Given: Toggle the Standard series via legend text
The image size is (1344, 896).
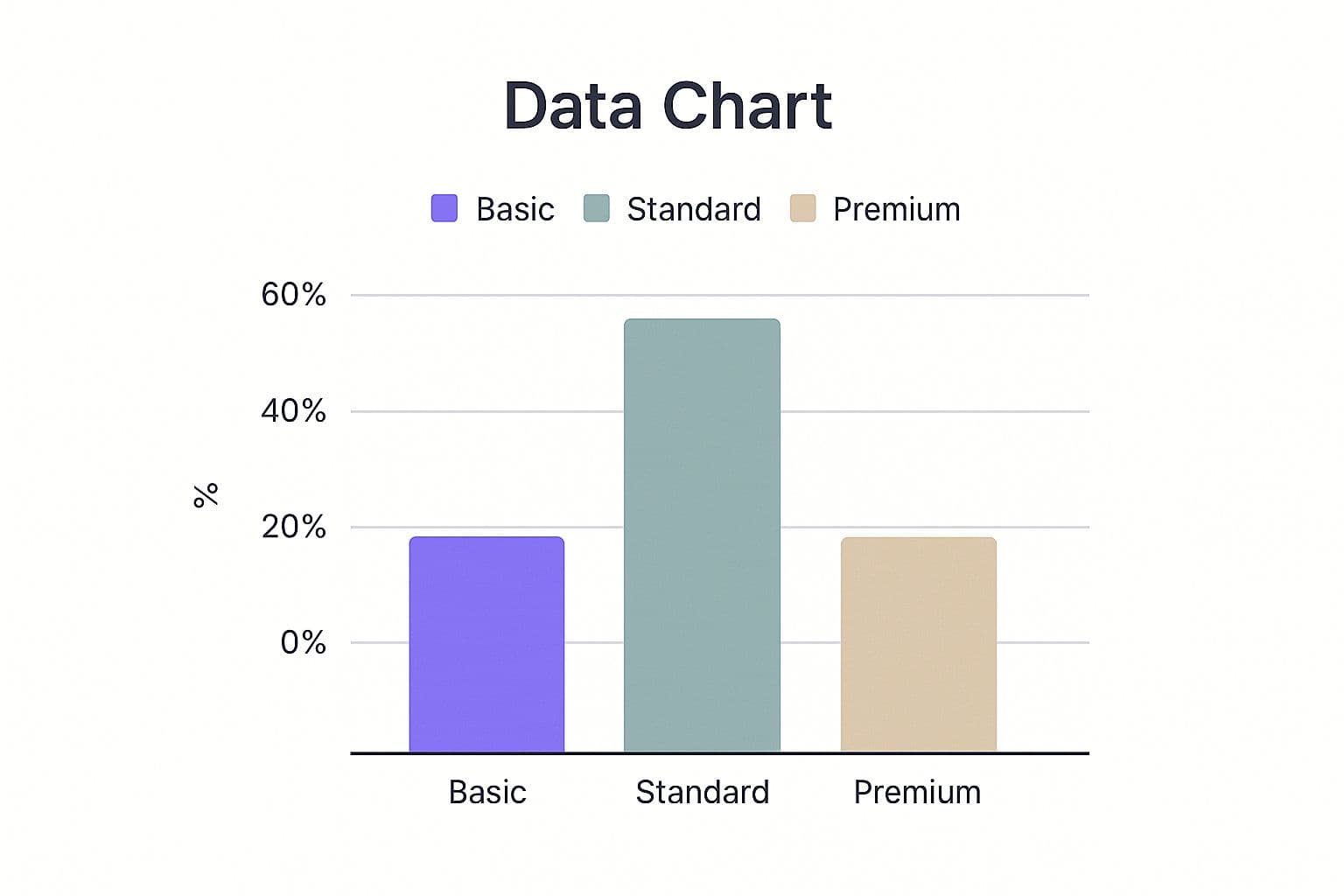Looking at the screenshot, I should tap(693, 209).
